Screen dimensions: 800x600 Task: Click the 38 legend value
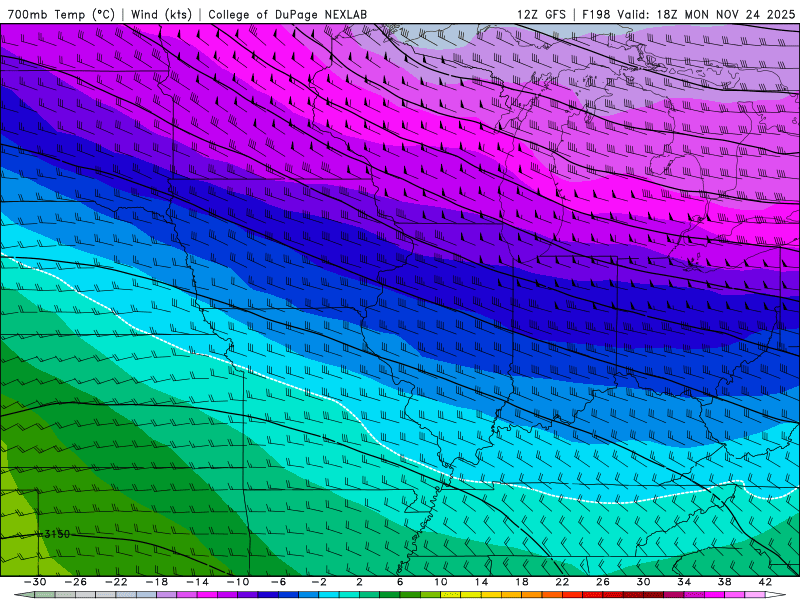724,582
